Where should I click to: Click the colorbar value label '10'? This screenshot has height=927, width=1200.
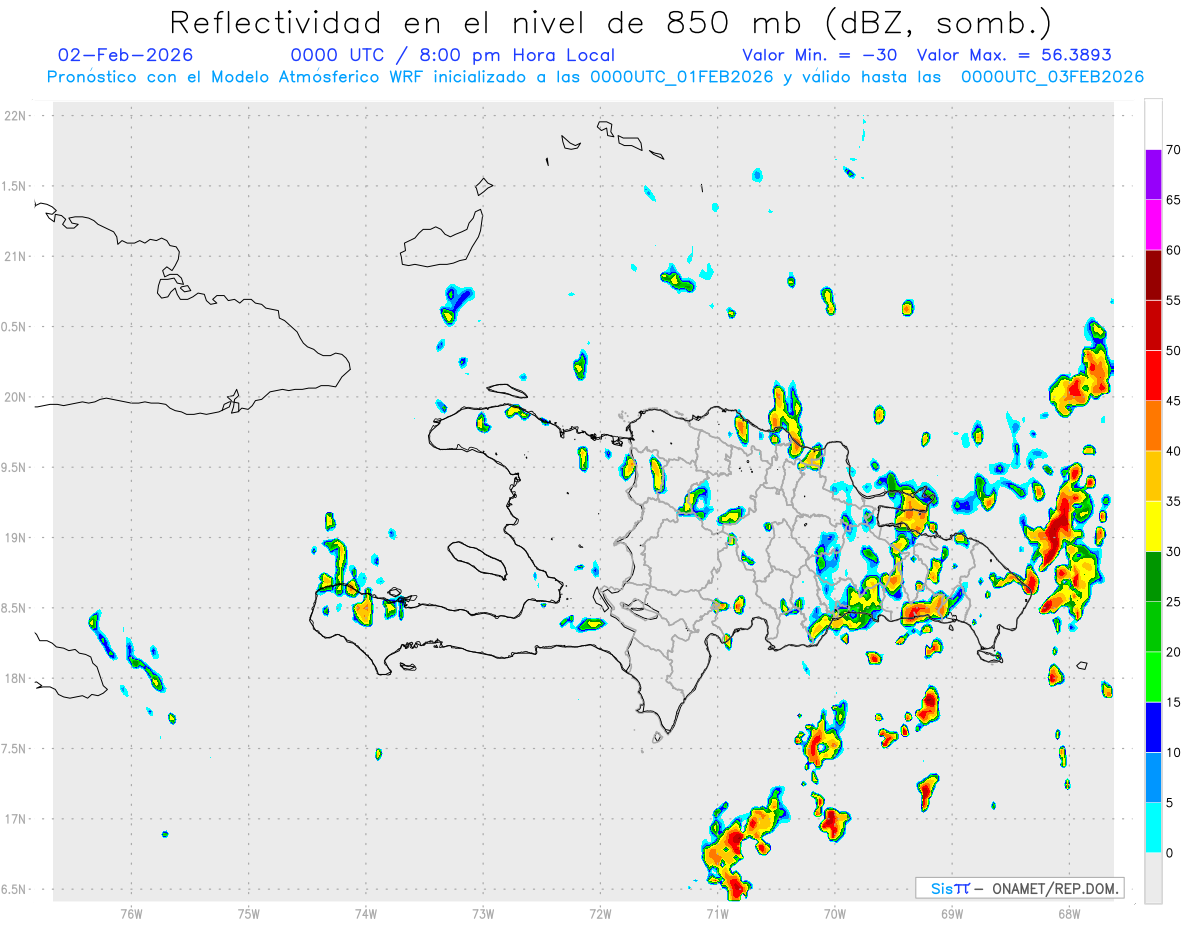(x=1174, y=753)
